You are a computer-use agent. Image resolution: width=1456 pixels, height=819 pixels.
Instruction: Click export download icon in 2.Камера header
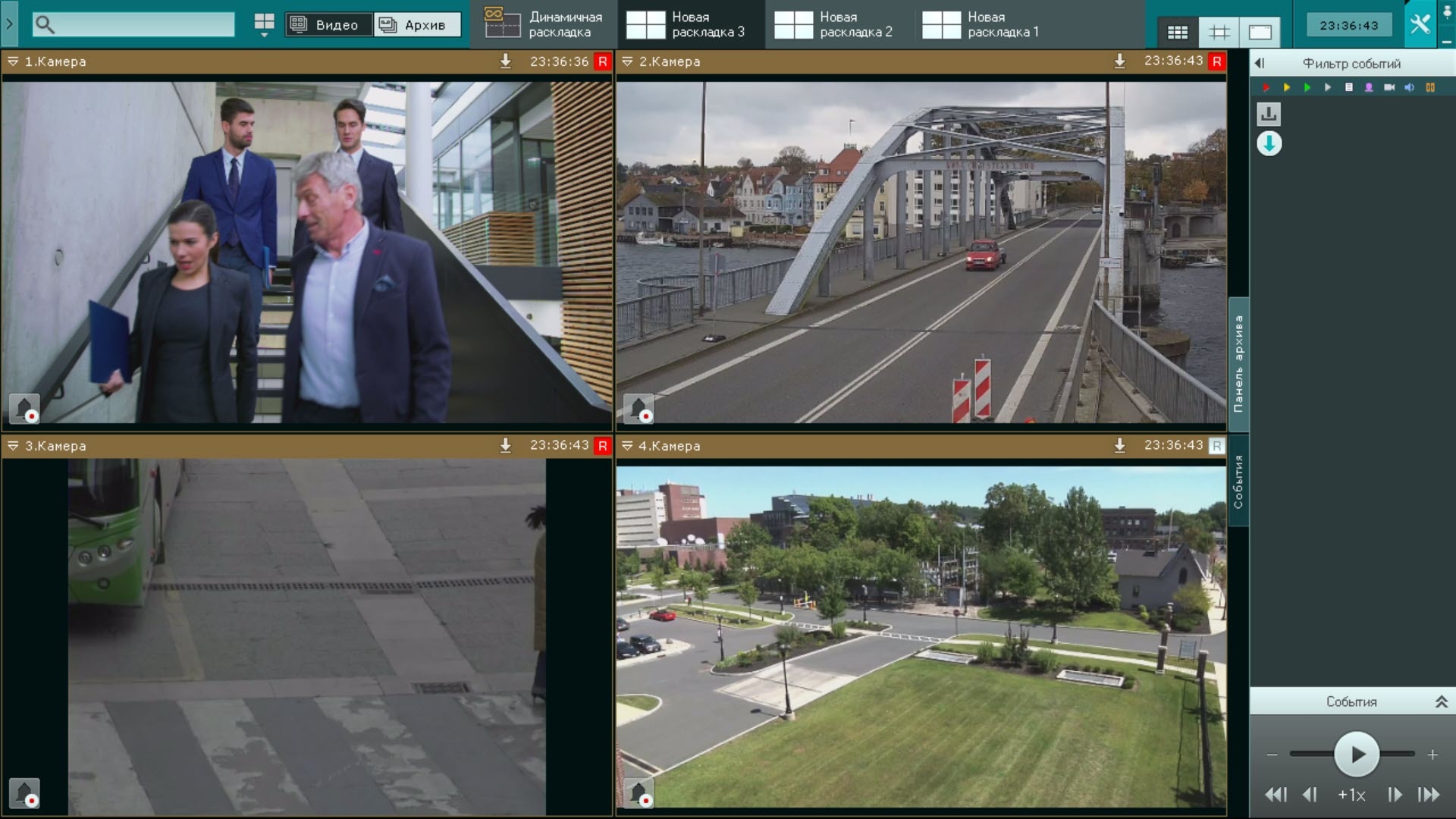[1119, 61]
